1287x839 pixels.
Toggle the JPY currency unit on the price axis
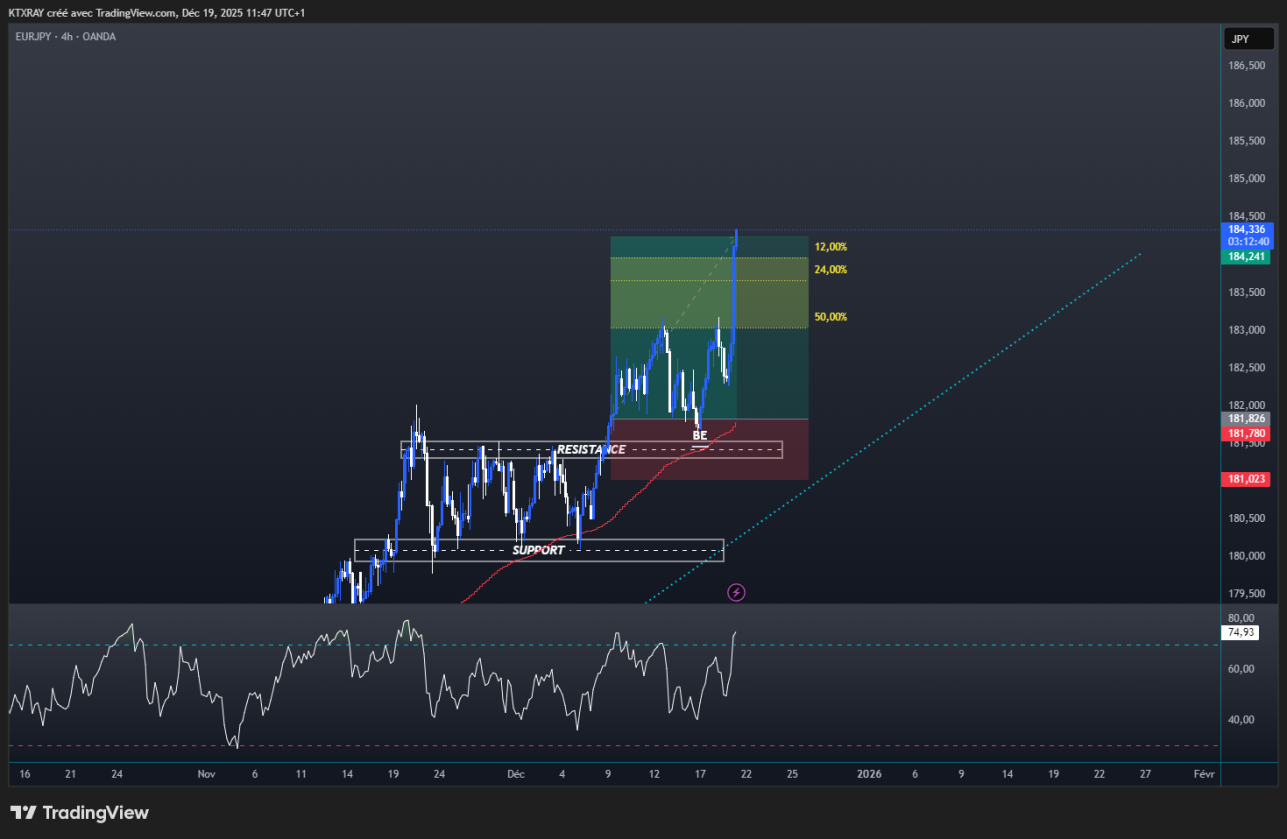pyautogui.click(x=1248, y=38)
